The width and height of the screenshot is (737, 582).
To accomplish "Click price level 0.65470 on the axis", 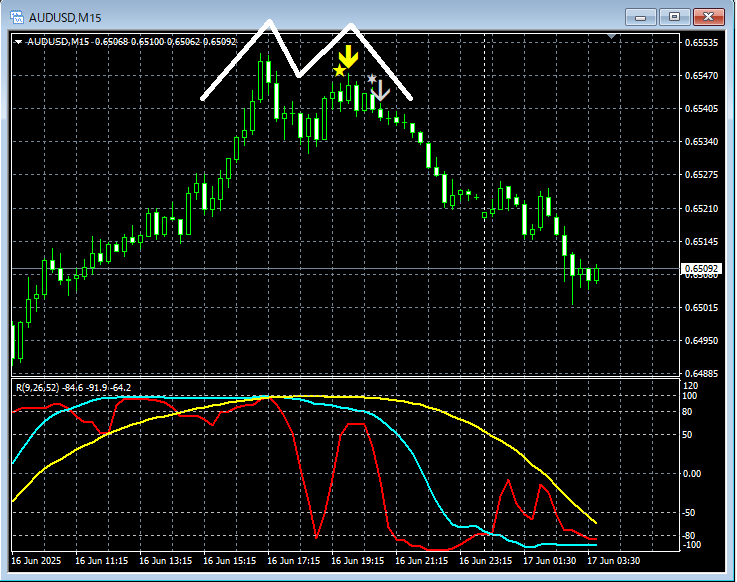I will pos(701,75).
